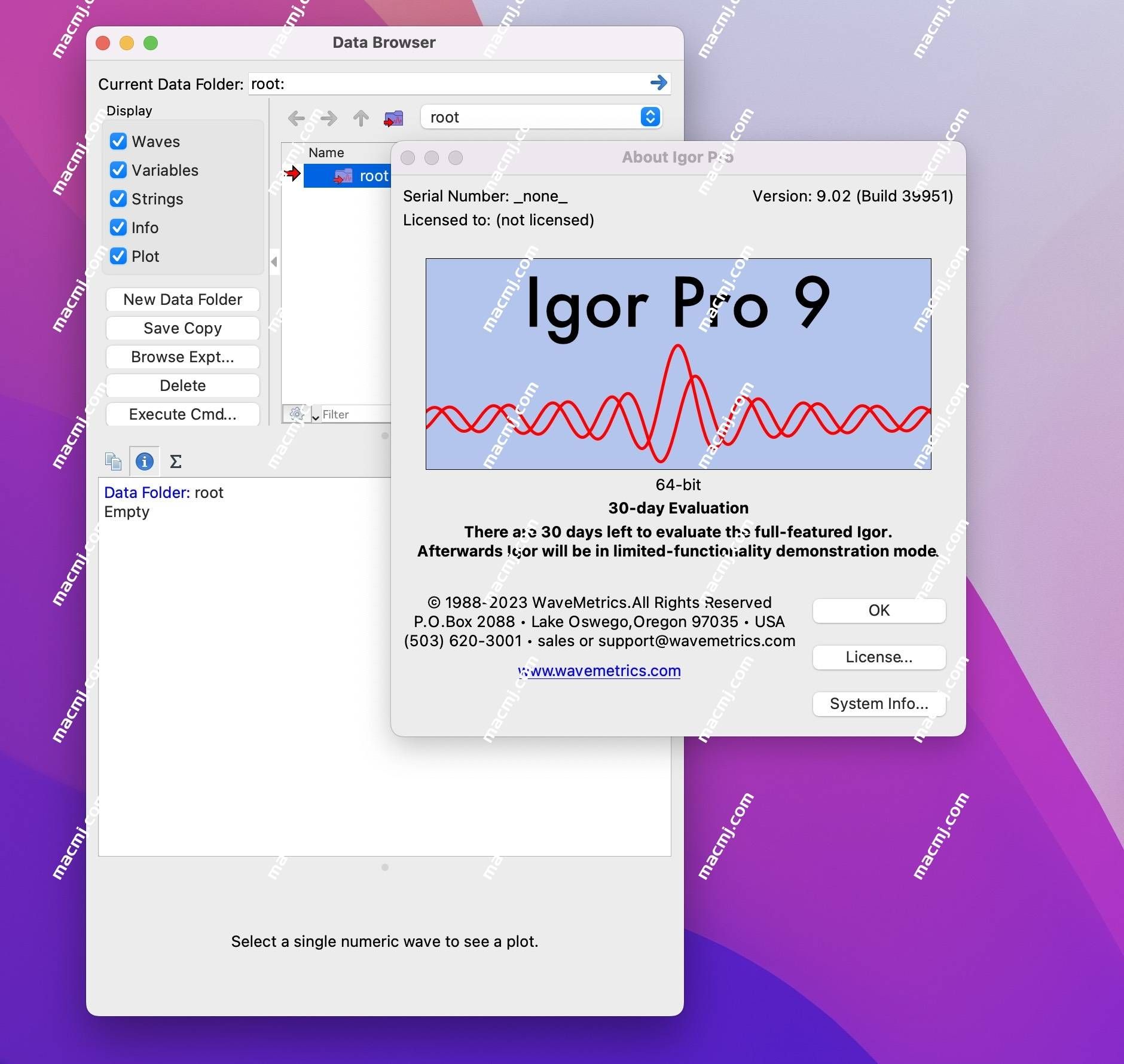This screenshot has height=1064, width=1124.
Task: Select the copy info icon
Action: coord(113,461)
